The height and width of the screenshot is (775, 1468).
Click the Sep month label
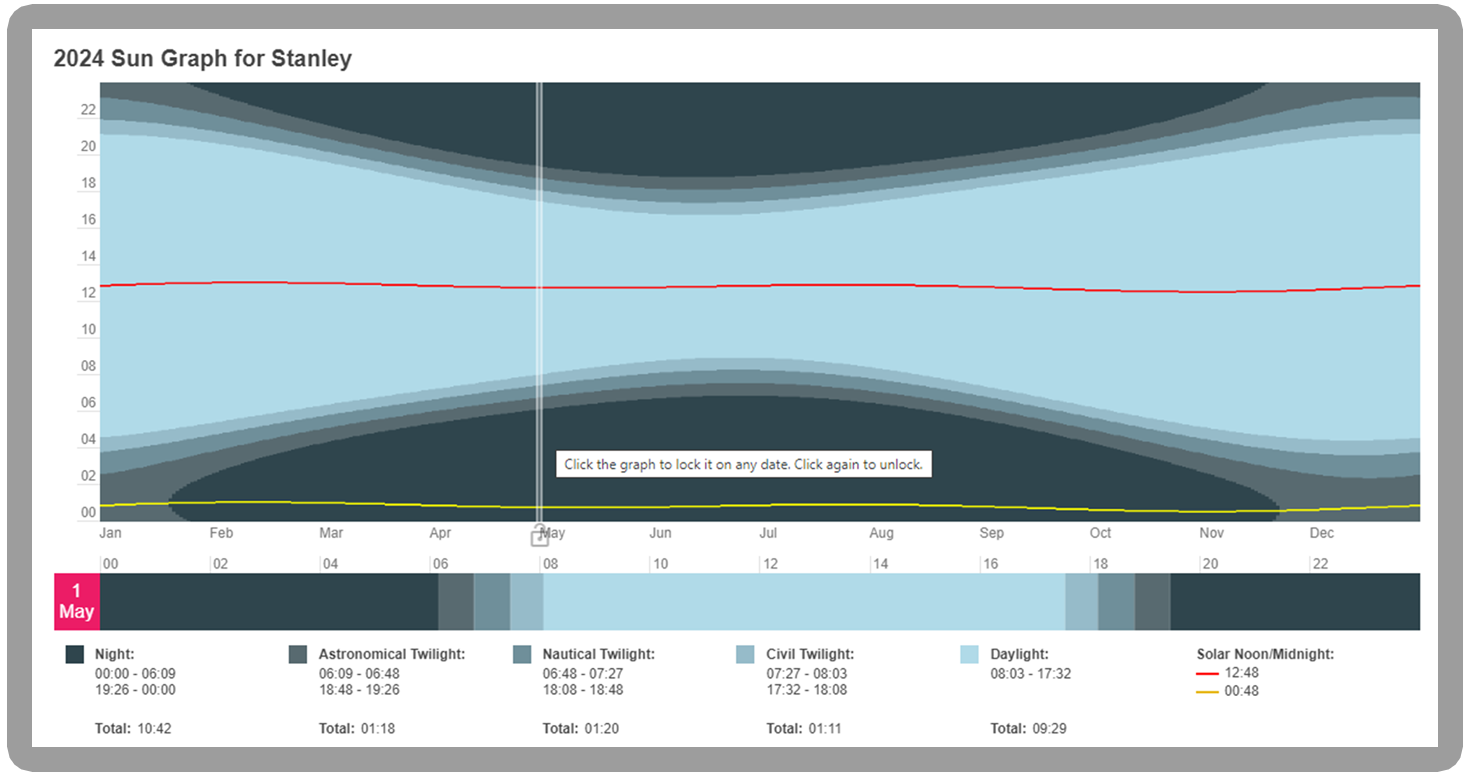tap(991, 534)
